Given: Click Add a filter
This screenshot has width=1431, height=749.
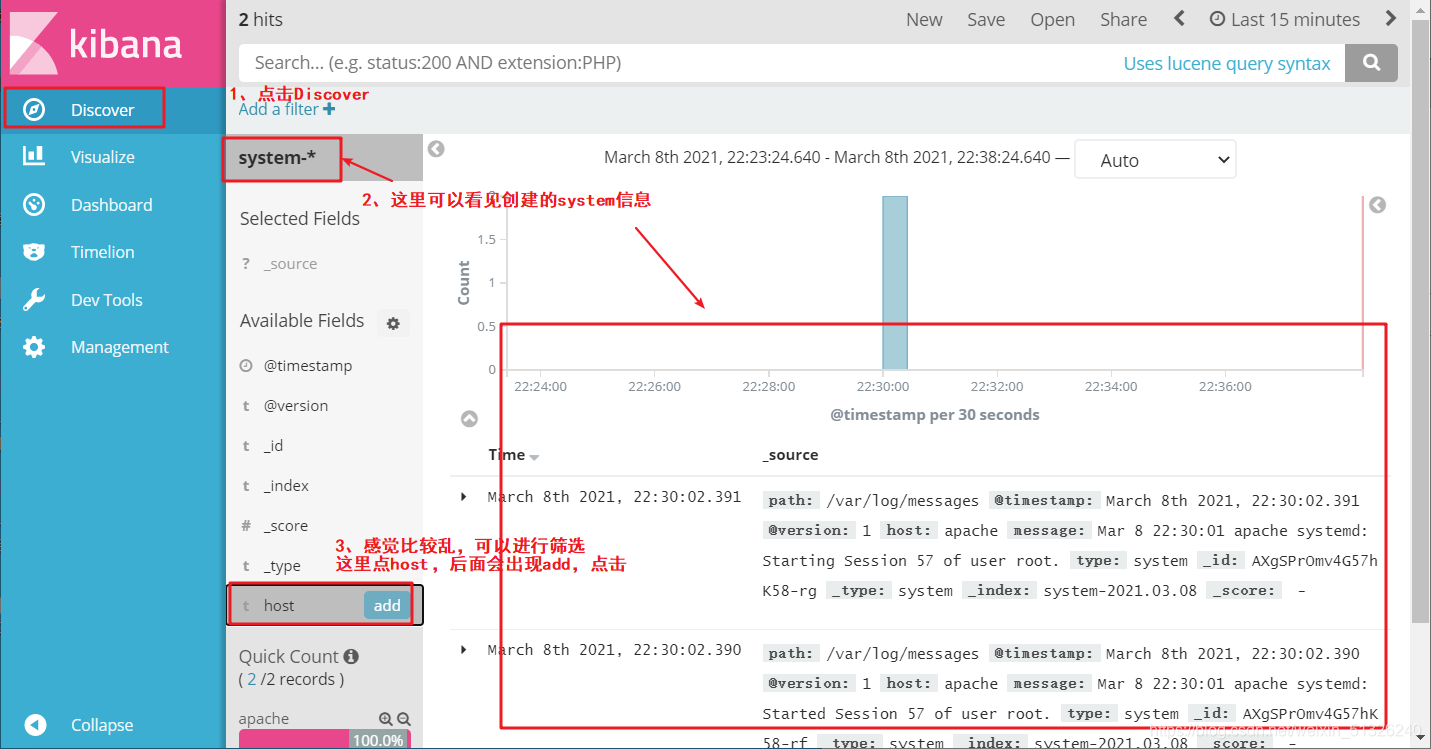Looking at the screenshot, I should click(x=287, y=109).
